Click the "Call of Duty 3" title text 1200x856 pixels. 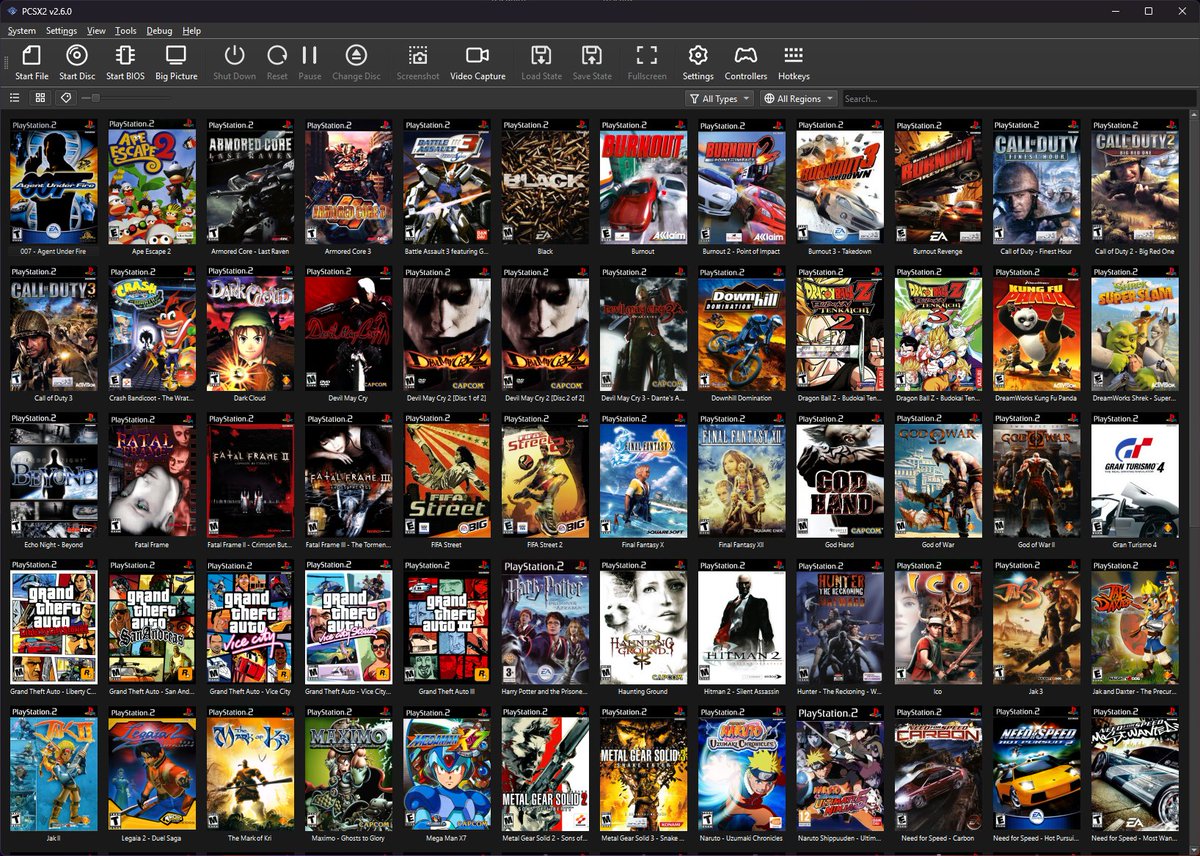click(x=54, y=398)
